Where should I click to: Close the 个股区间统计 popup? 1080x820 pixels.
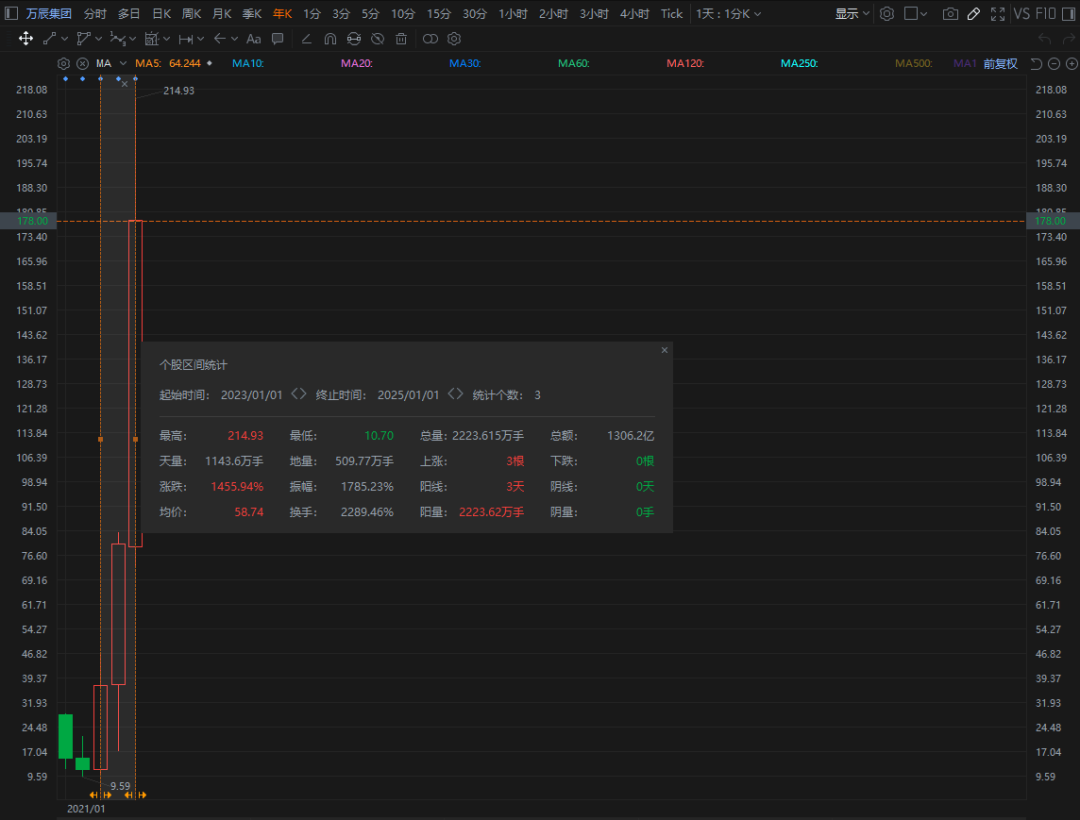click(664, 350)
